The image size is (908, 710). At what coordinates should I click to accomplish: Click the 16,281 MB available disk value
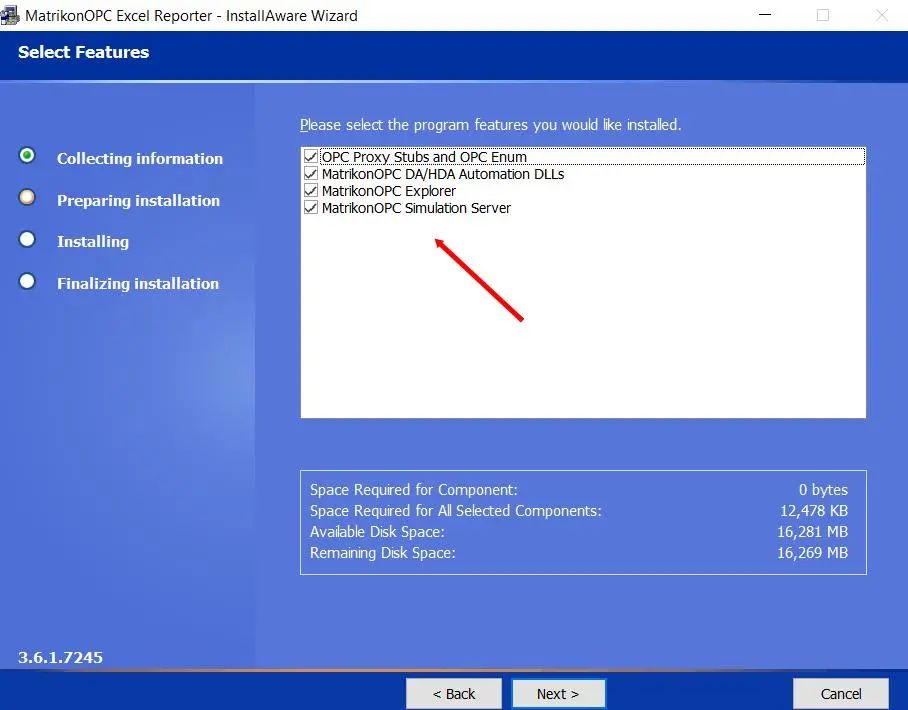pyautogui.click(x=812, y=532)
